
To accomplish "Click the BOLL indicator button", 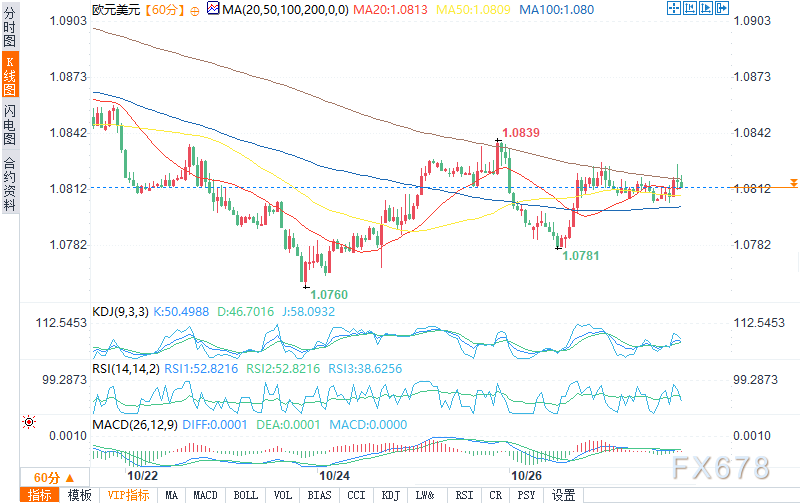I will click(x=245, y=495).
